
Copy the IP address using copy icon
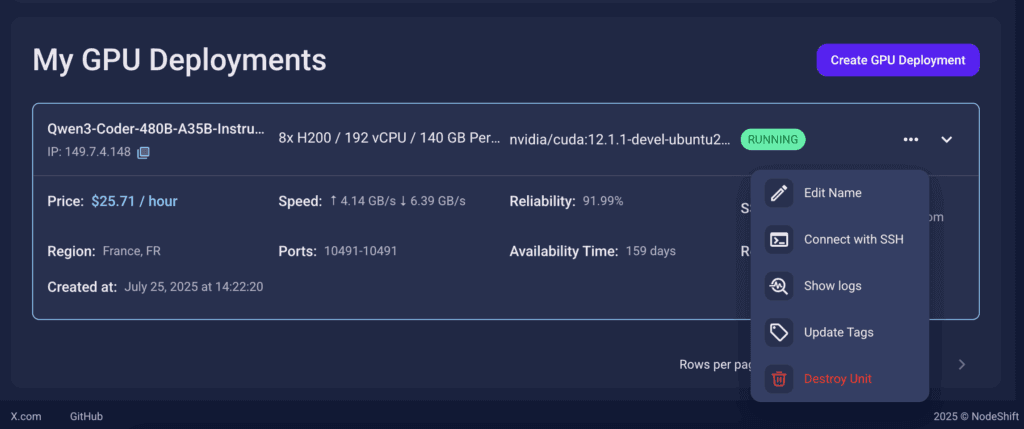[x=143, y=152]
